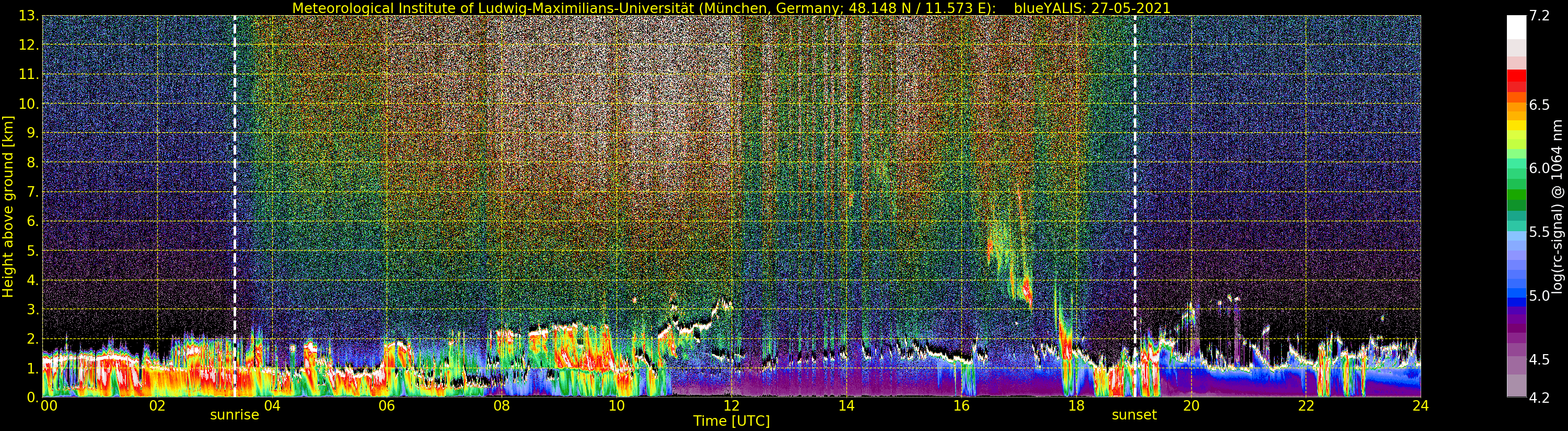Click the 'Height above ground [km]' axis label

click(x=8, y=206)
